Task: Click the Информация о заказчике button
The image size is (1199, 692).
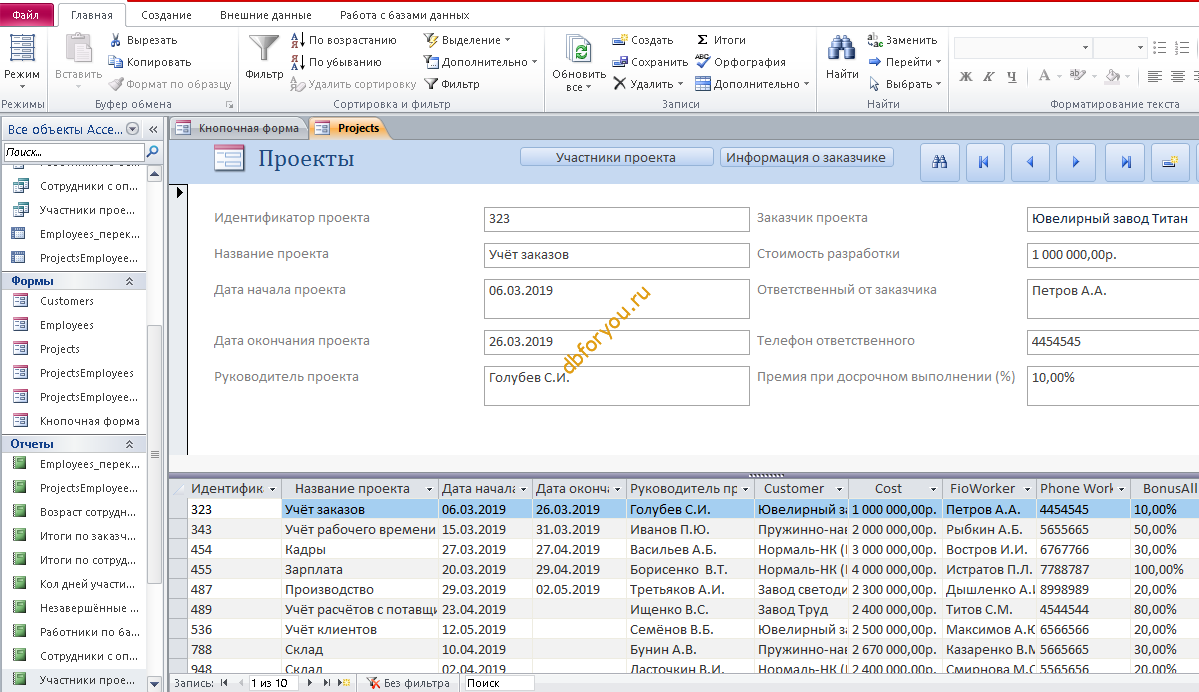Action: point(806,158)
